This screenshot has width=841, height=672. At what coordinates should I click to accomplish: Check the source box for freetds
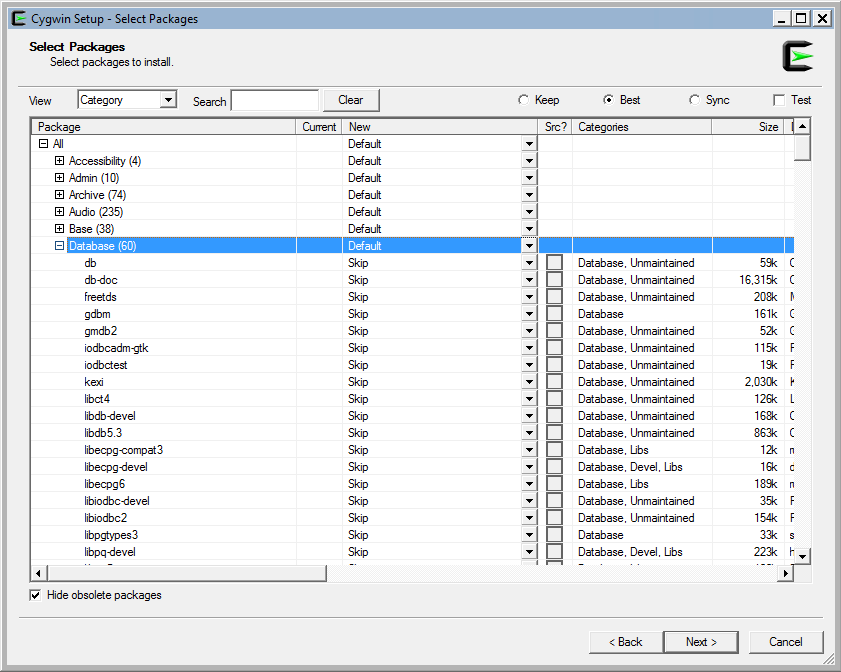click(555, 297)
